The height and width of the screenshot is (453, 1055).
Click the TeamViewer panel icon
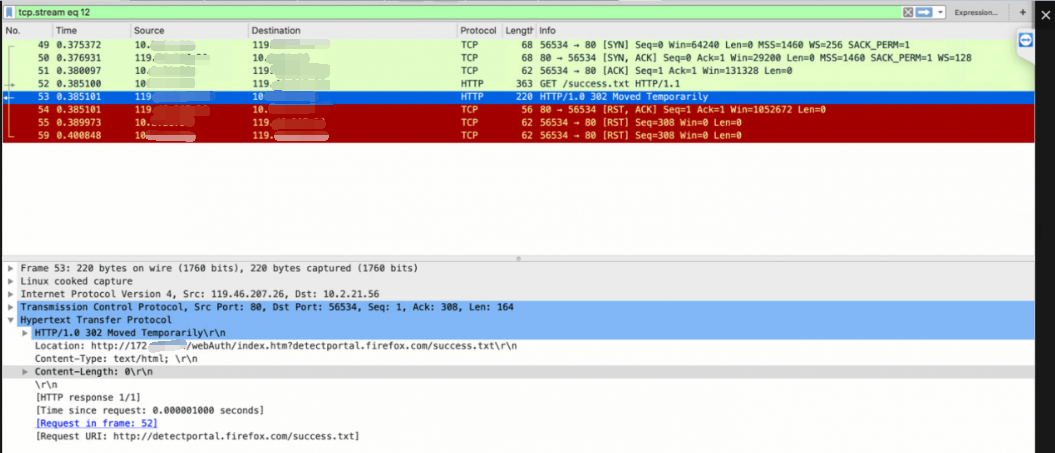1025,40
